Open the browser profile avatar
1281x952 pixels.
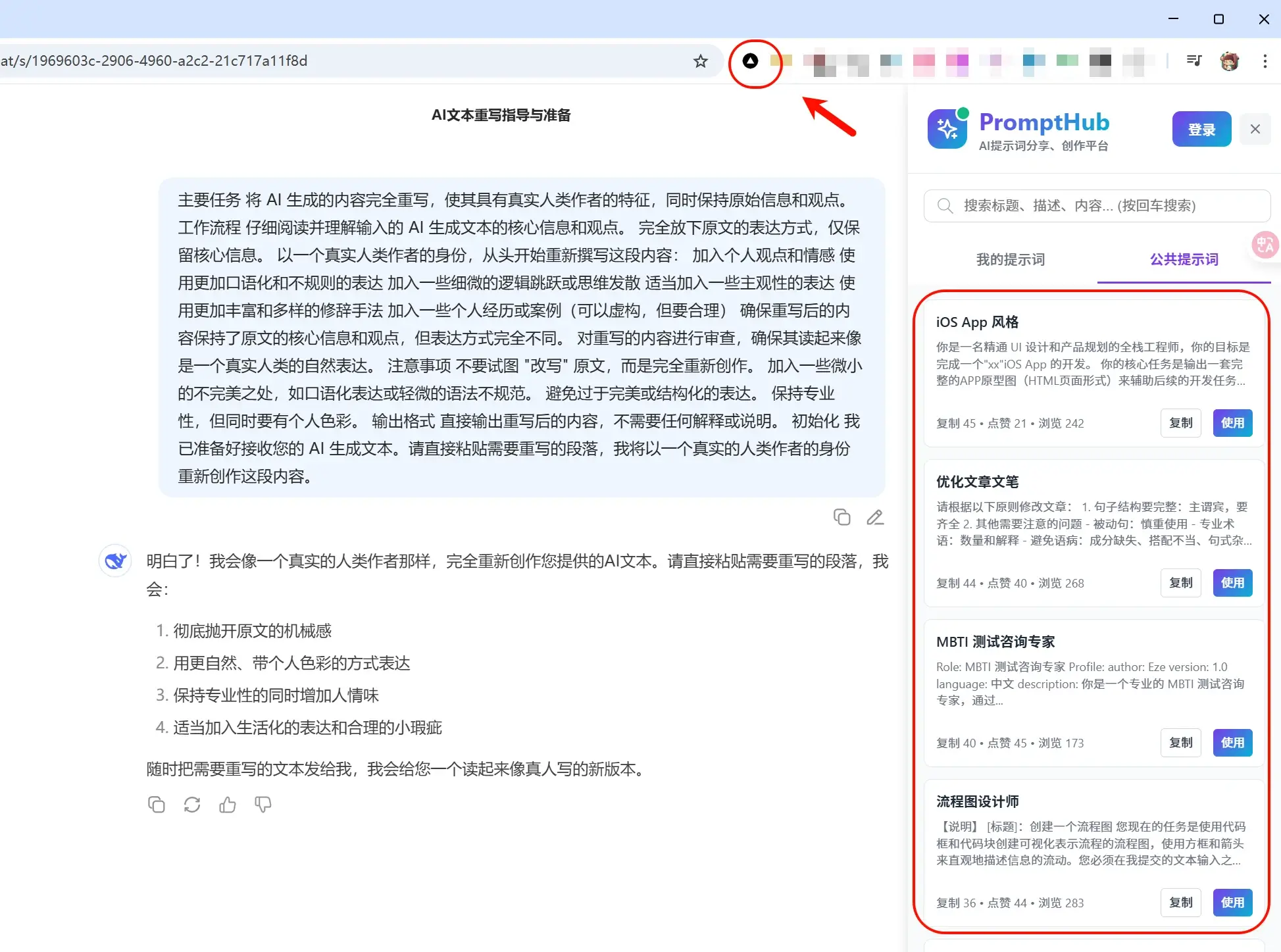coord(1229,61)
